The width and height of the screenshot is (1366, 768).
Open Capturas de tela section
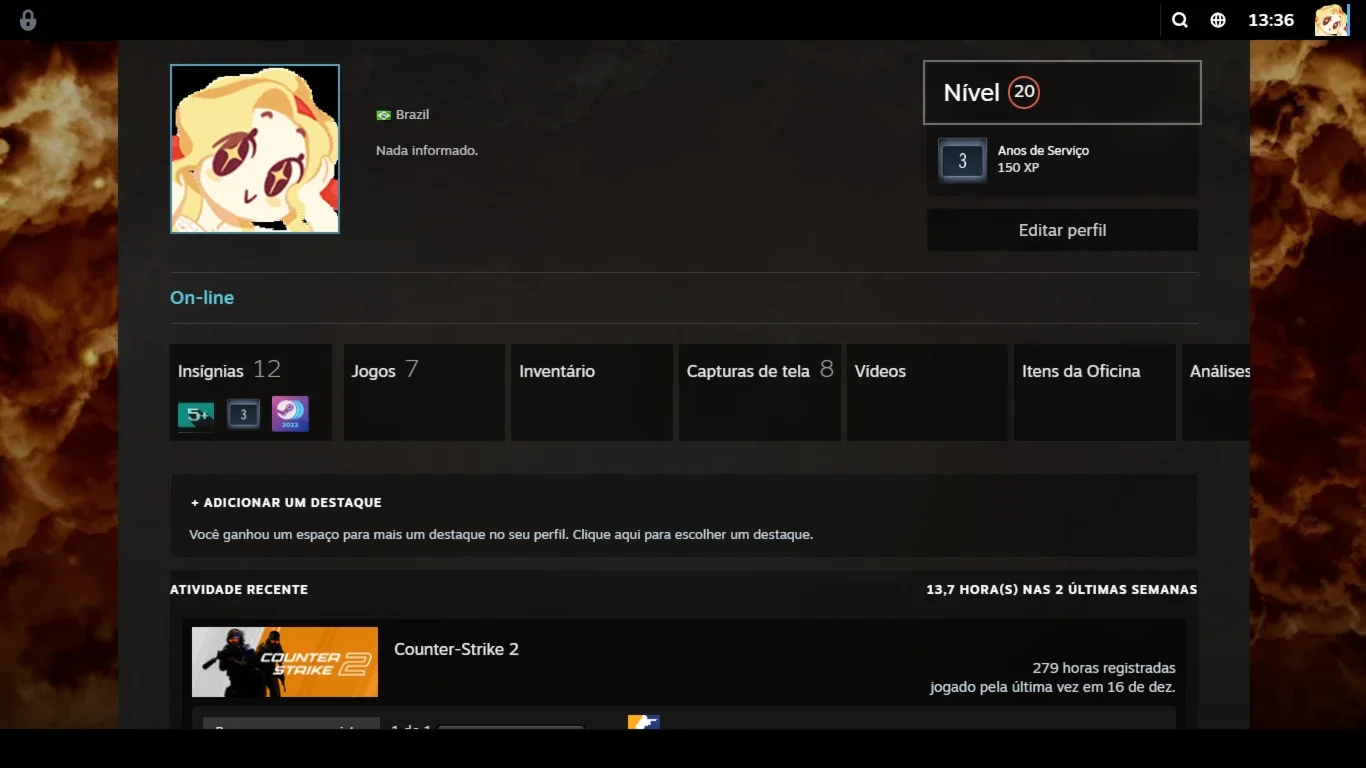[760, 392]
